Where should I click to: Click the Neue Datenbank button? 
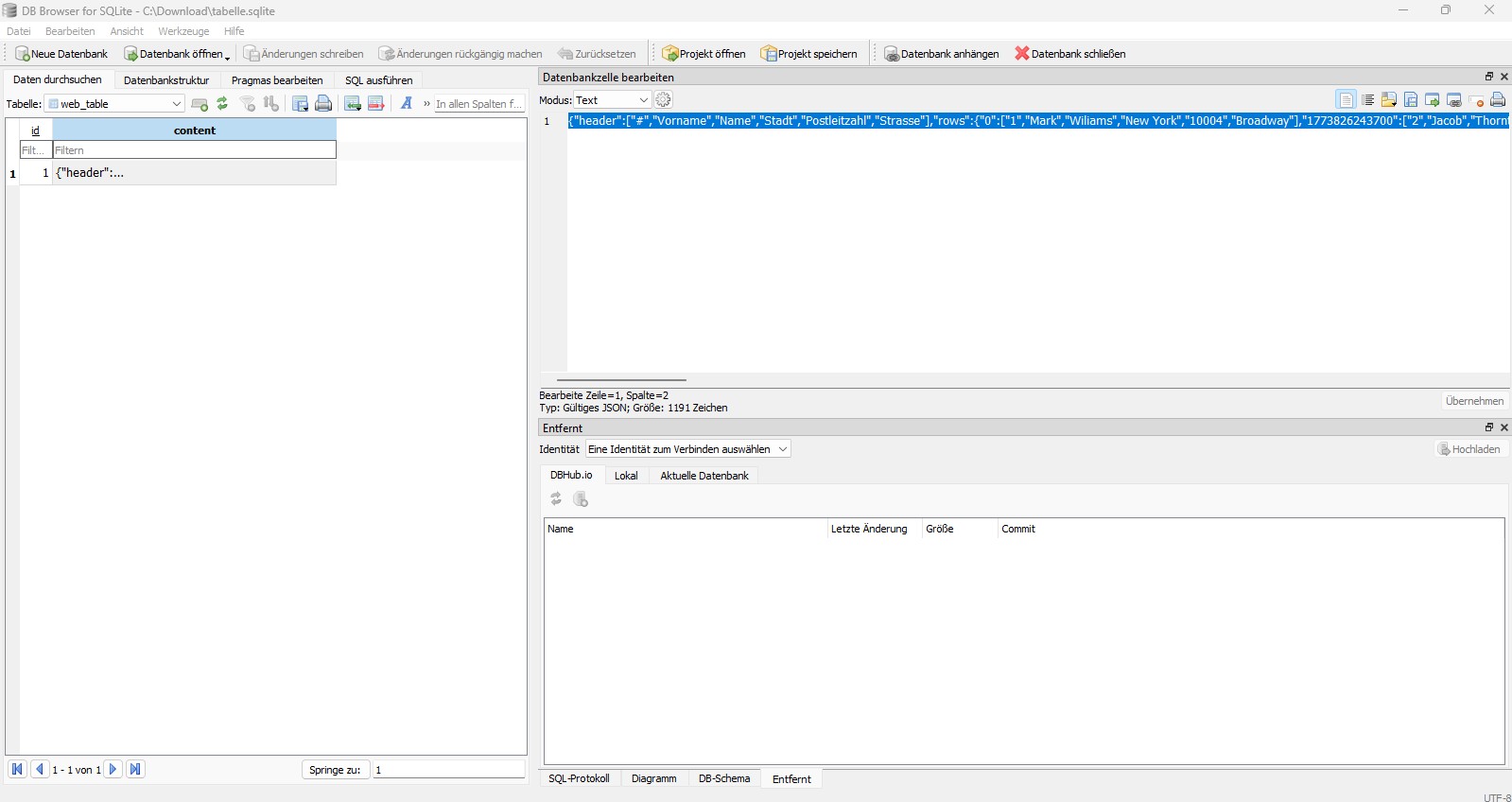(61, 54)
